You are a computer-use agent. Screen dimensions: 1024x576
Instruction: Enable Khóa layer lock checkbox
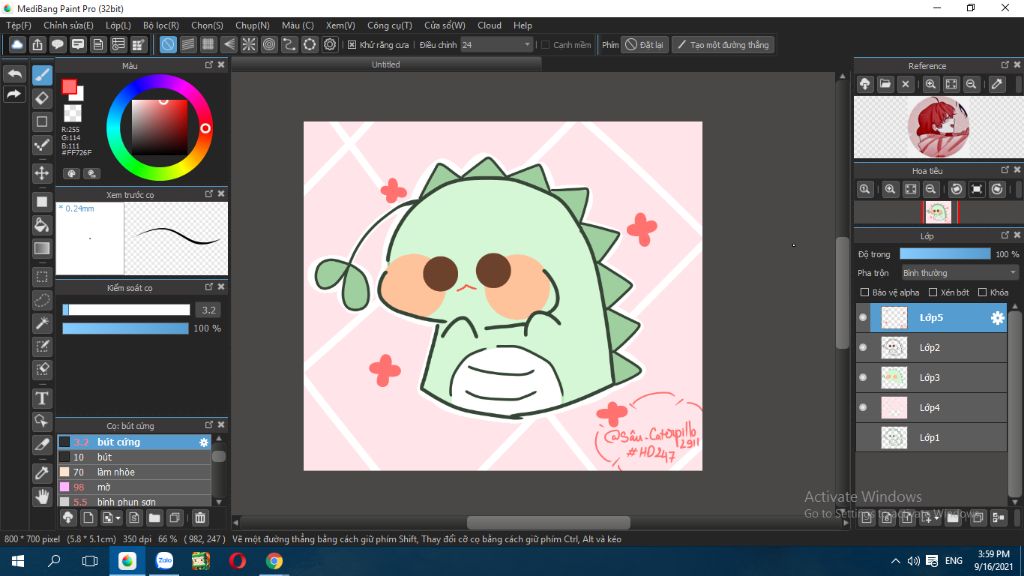point(982,293)
